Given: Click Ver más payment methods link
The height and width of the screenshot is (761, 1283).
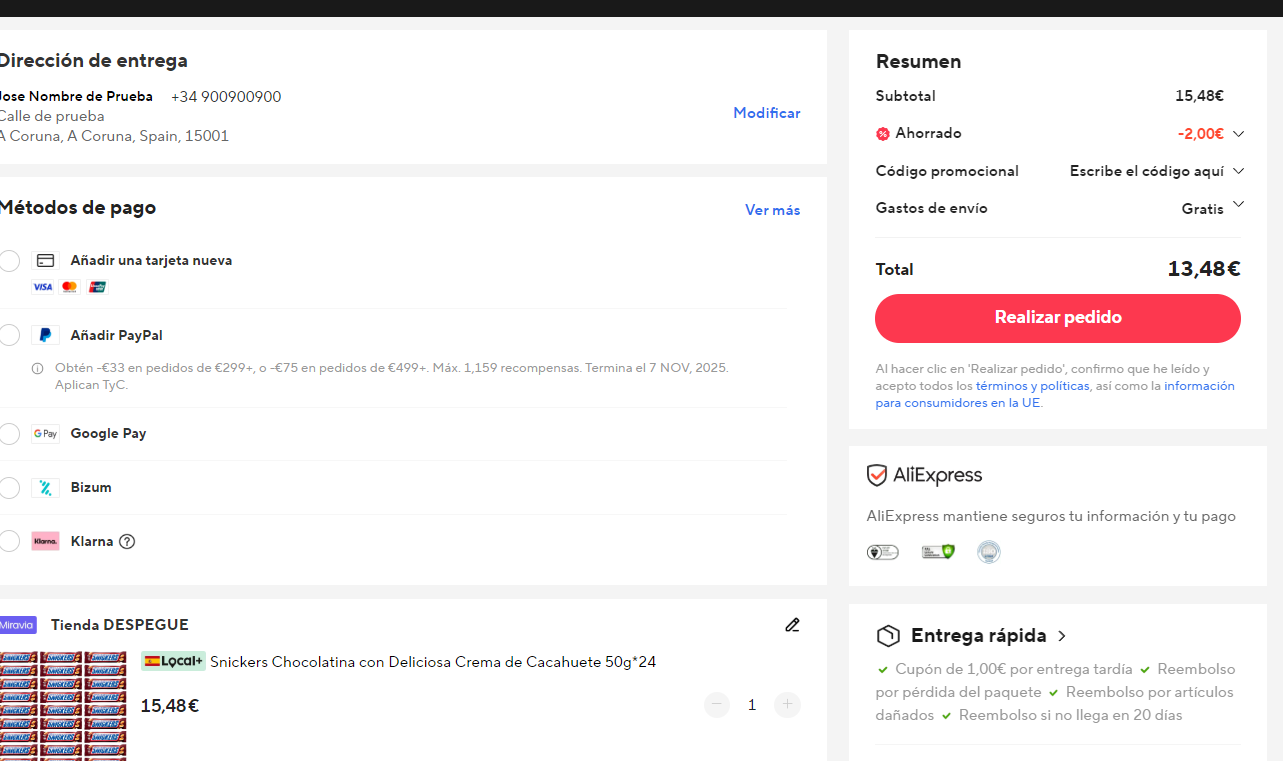Looking at the screenshot, I should click(x=773, y=210).
